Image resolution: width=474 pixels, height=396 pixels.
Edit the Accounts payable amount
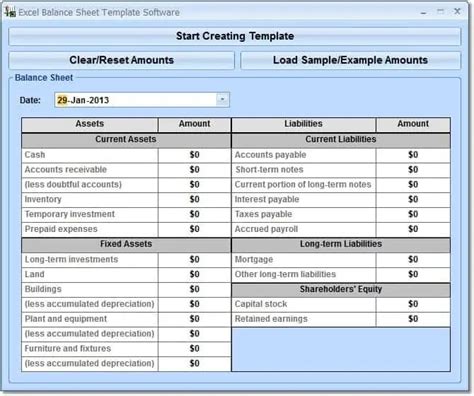pyautogui.click(x=413, y=155)
